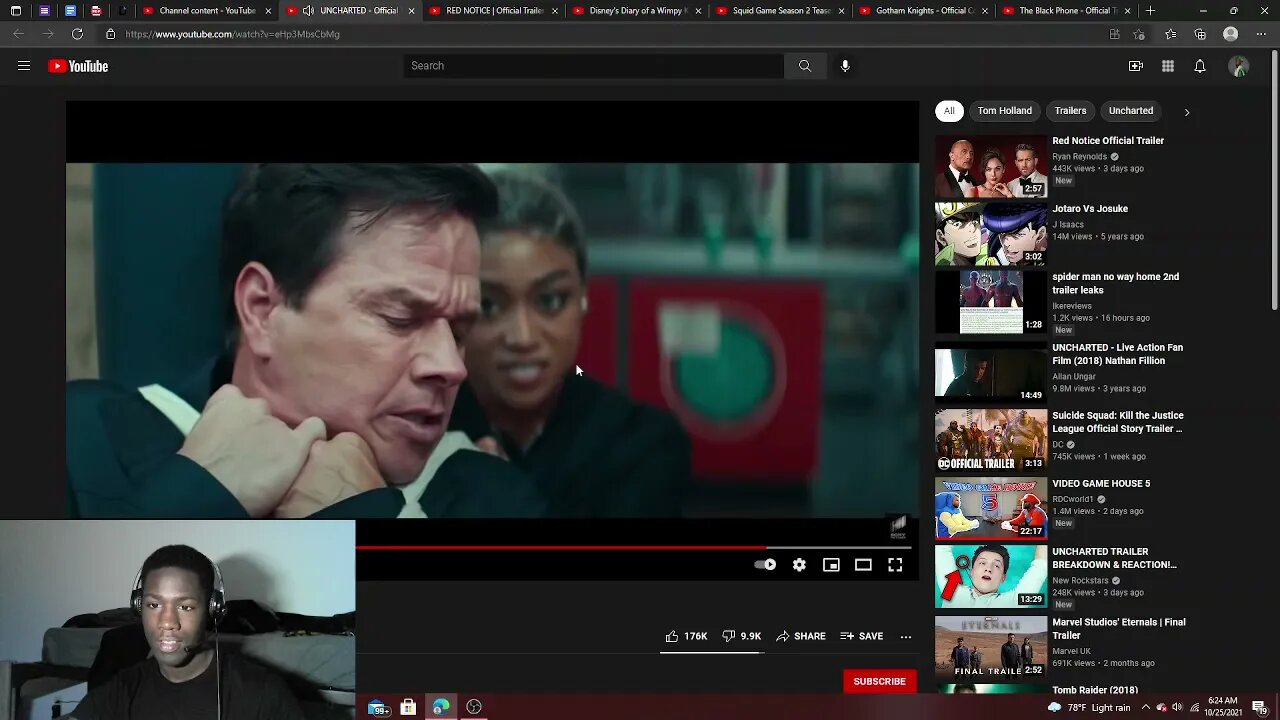Click the video player frame to pause
Image resolution: width=1280 pixels, height=720 pixels.
pyautogui.click(x=492, y=340)
